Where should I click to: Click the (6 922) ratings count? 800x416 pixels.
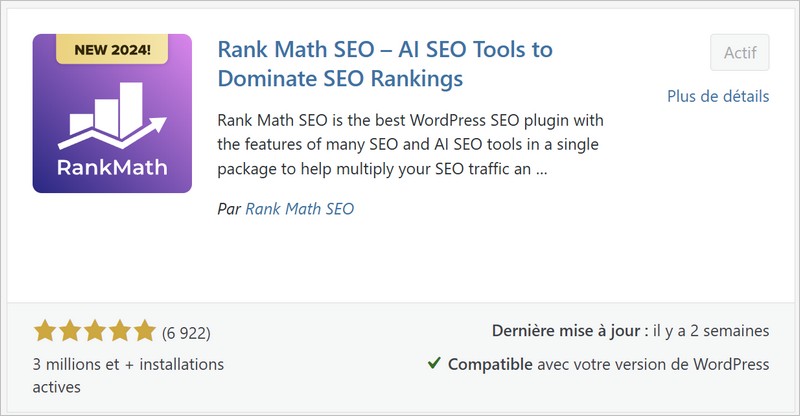click(x=186, y=332)
